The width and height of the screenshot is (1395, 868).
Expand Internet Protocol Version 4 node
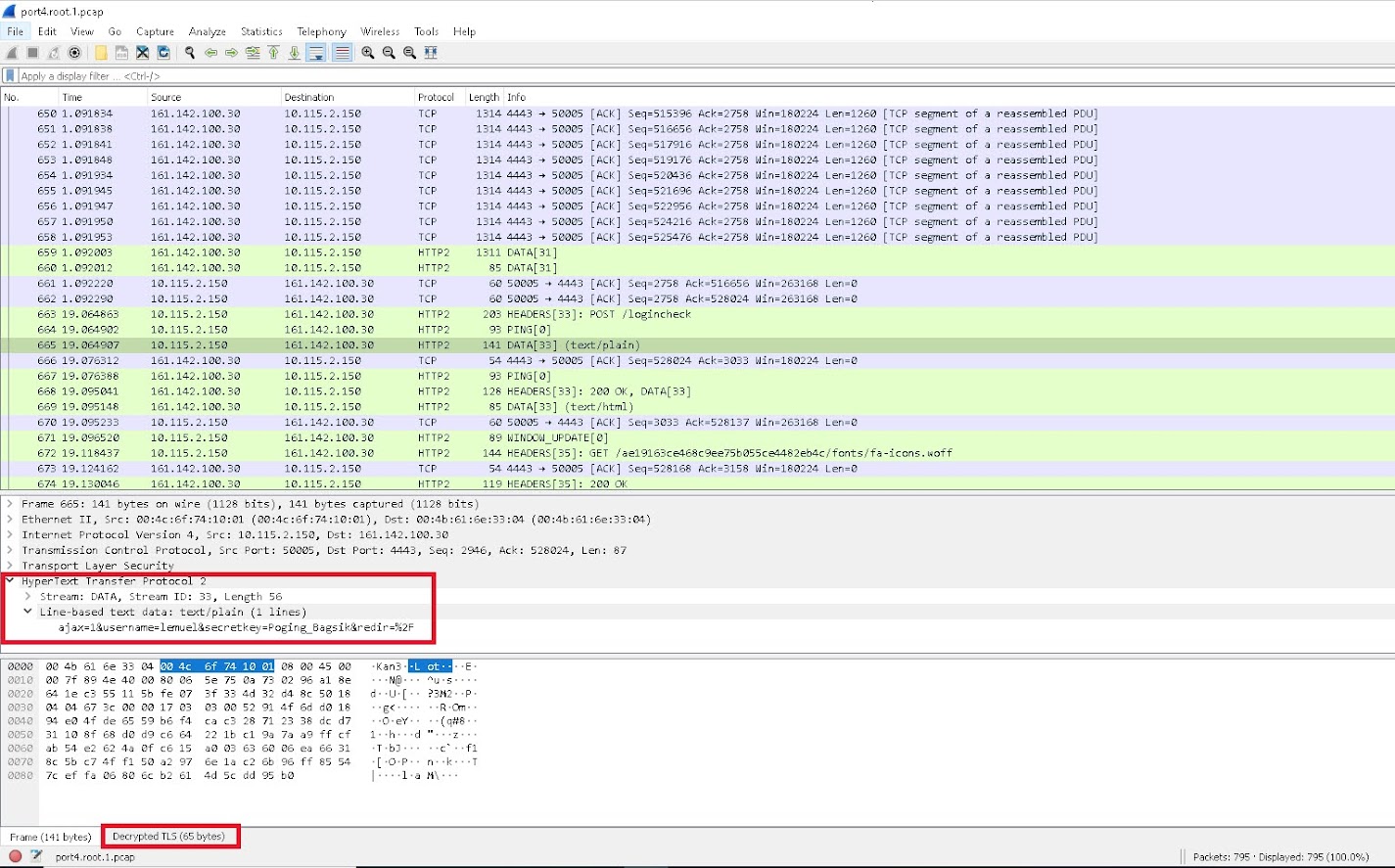tap(10, 535)
